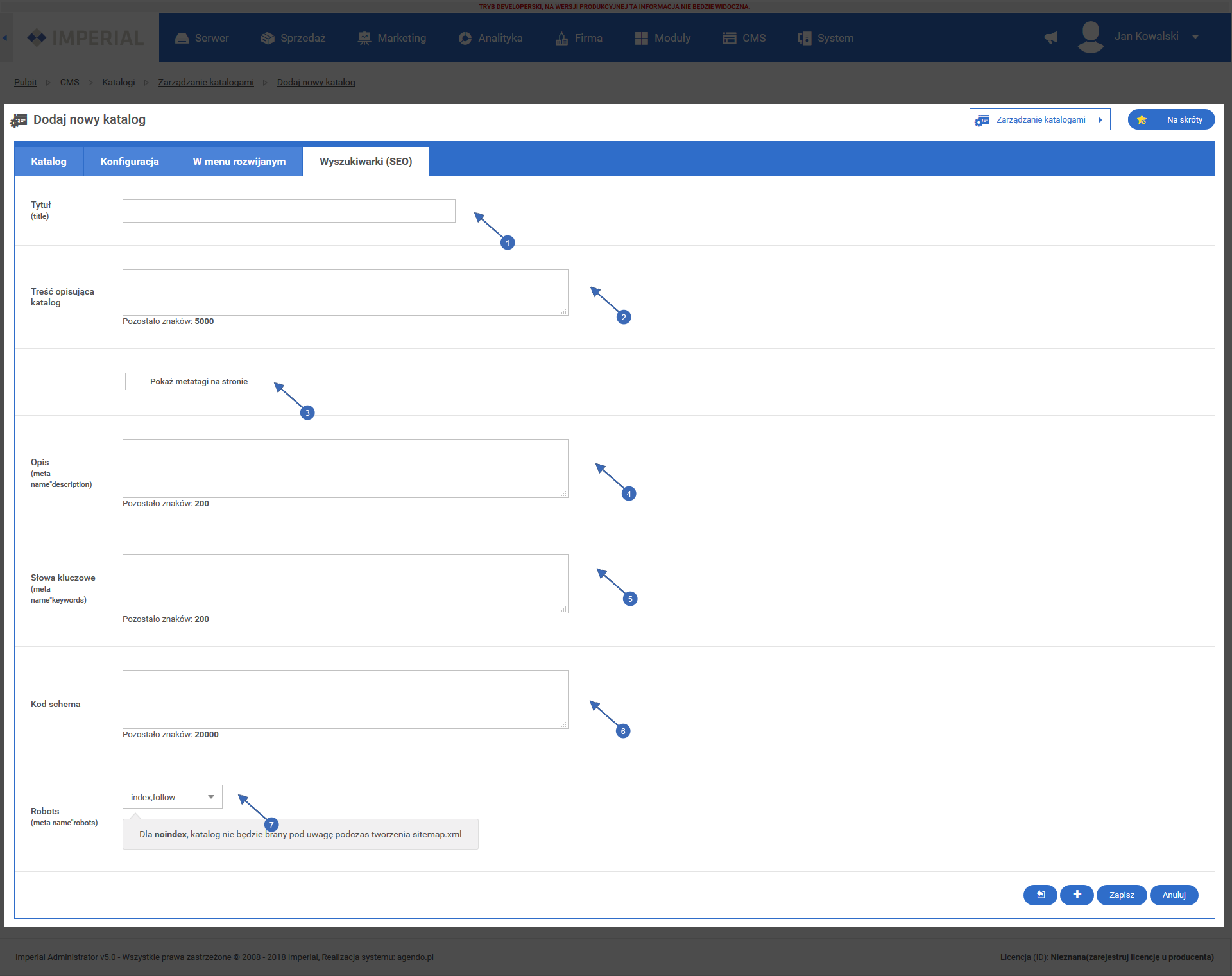Click the star favorites icon button
Image resolution: width=1232 pixels, height=976 pixels.
[1142, 120]
